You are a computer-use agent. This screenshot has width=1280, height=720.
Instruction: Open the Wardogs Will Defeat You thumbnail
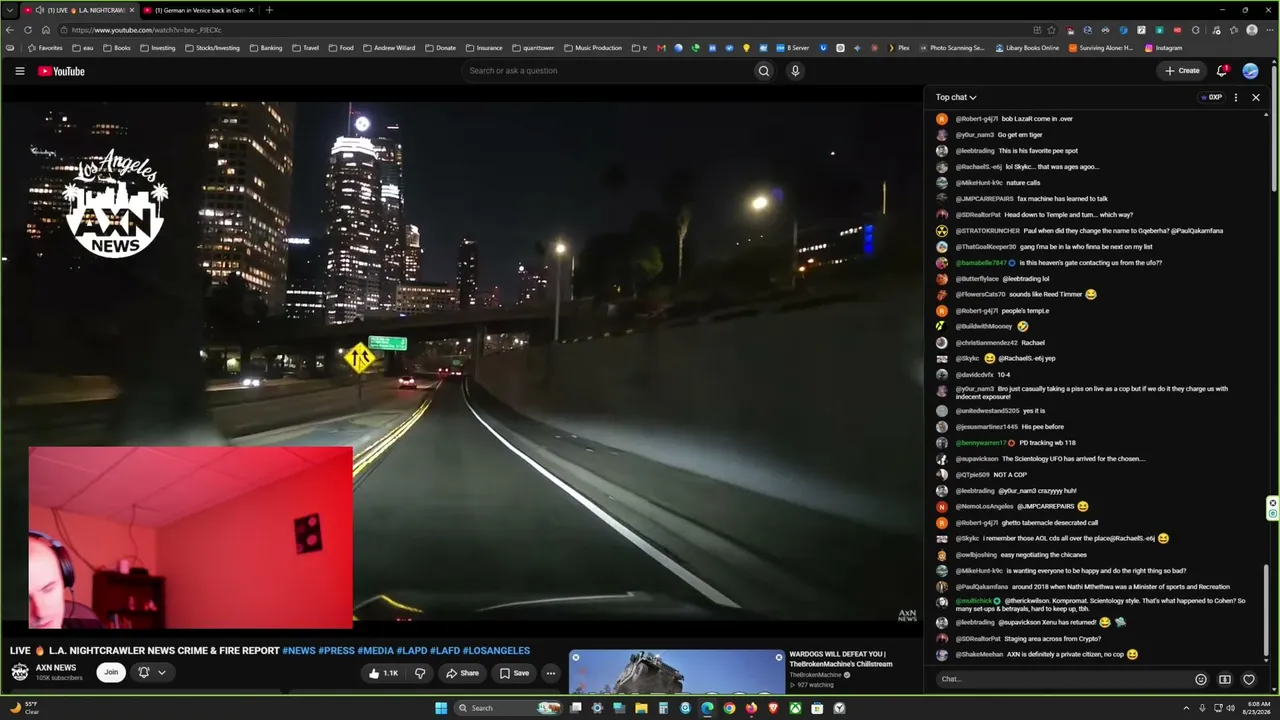pos(676,672)
